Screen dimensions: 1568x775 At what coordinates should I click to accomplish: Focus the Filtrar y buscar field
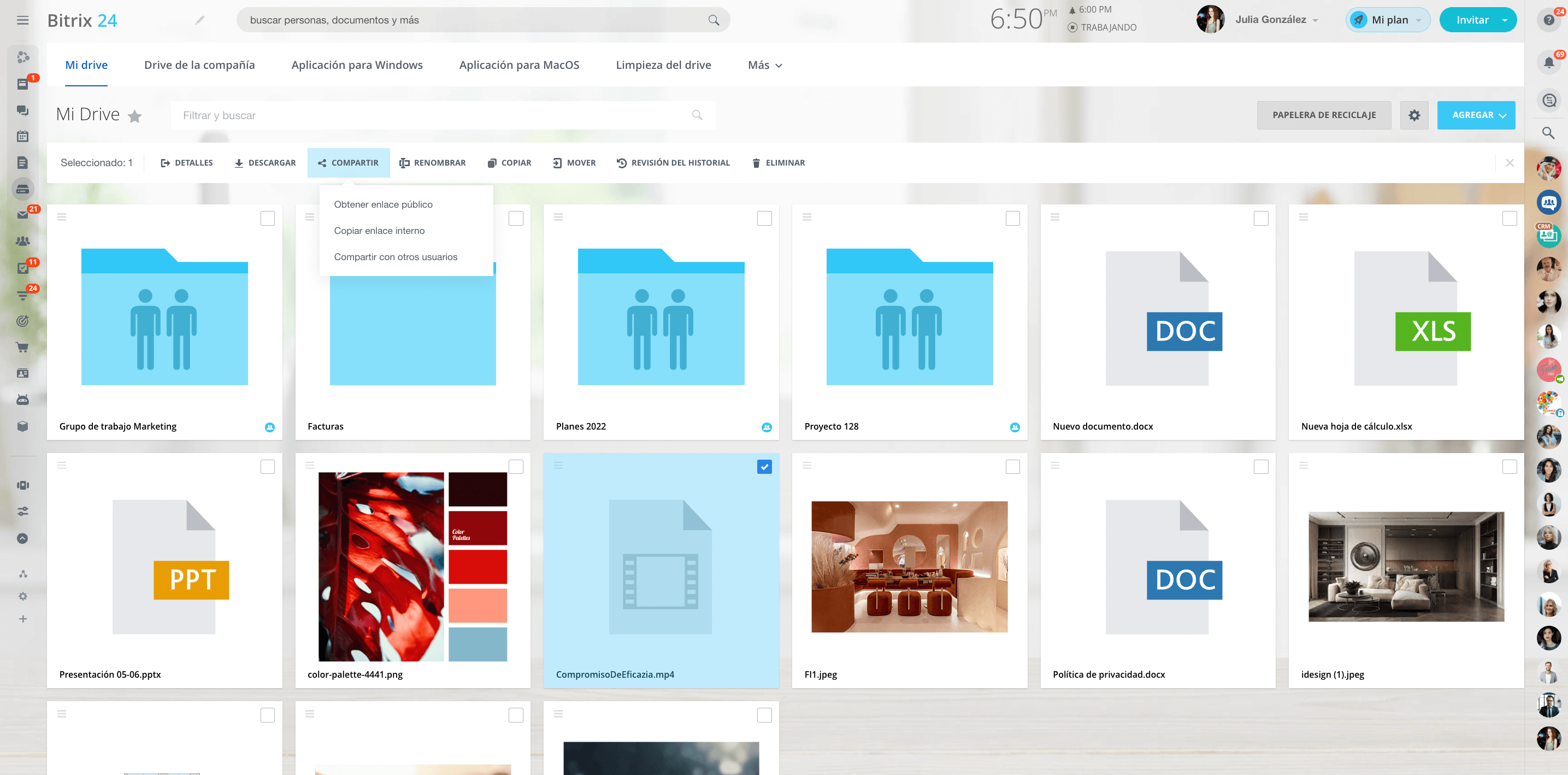(x=443, y=116)
